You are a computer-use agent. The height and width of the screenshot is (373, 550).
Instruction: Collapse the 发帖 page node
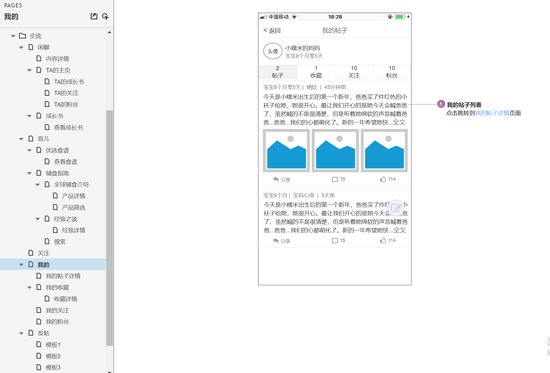click(21, 333)
